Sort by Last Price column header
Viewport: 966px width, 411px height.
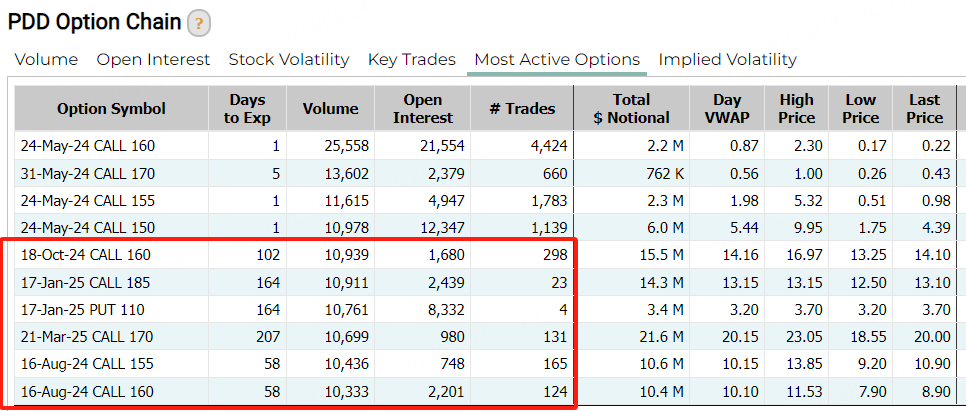tap(925, 109)
